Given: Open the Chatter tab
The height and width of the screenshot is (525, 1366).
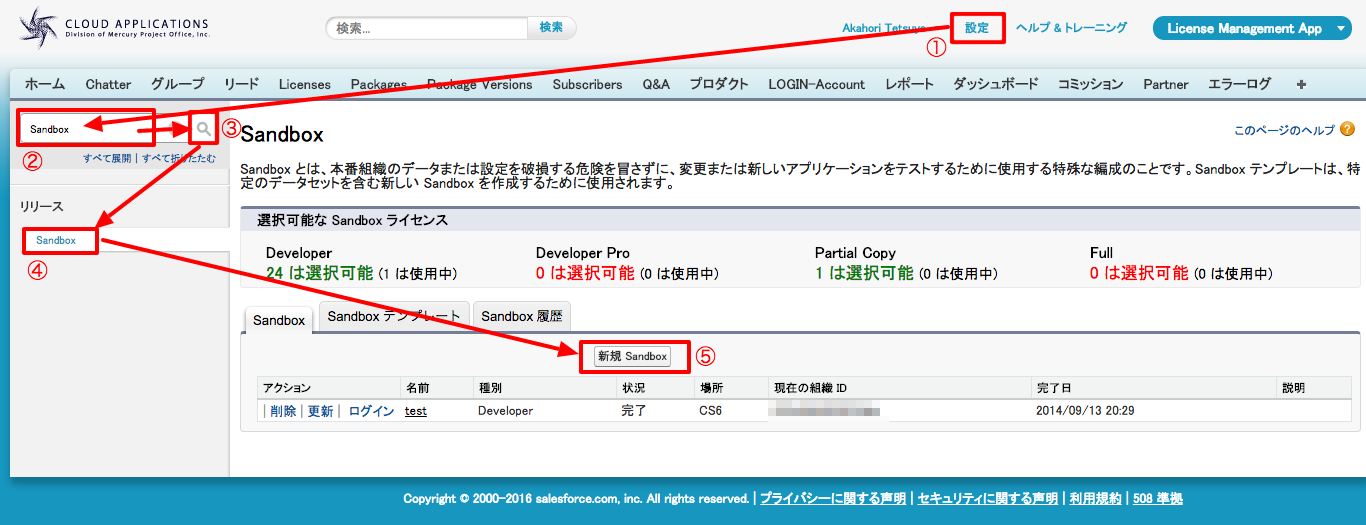Looking at the screenshot, I should (x=108, y=84).
